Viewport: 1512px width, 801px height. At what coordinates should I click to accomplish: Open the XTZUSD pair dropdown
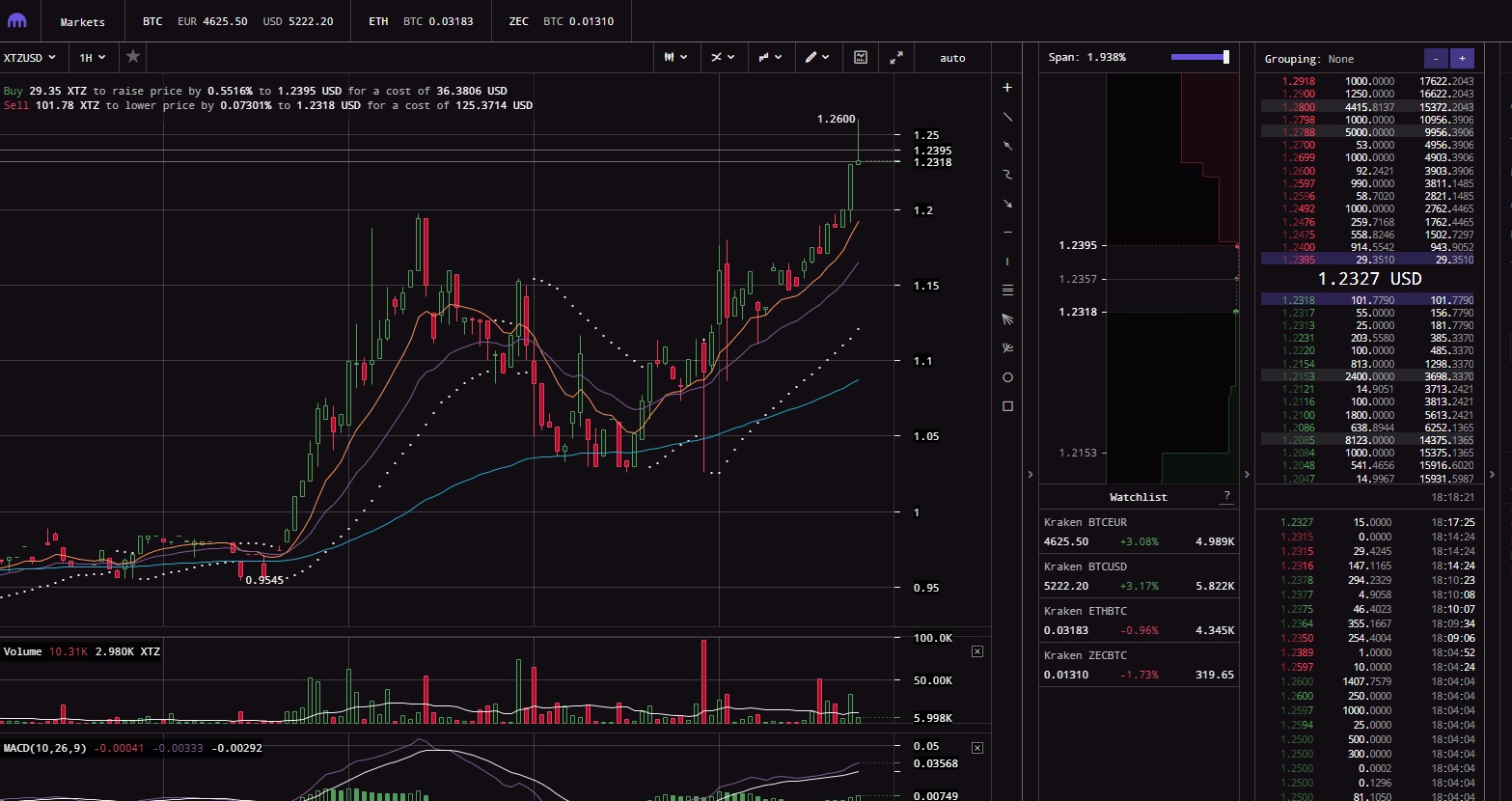[31, 58]
